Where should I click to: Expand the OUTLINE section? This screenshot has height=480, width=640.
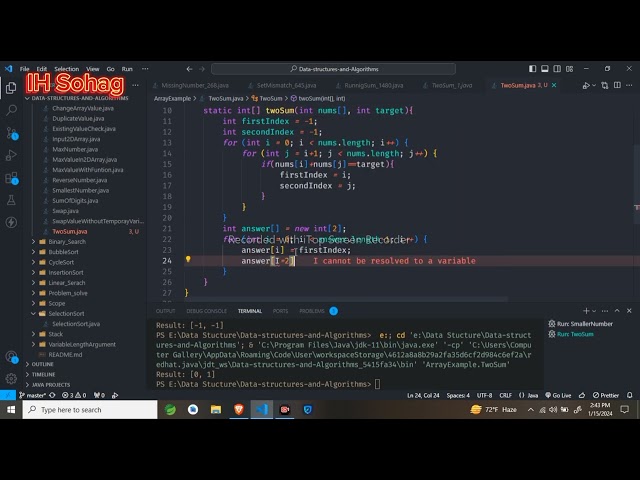click(42, 364)
